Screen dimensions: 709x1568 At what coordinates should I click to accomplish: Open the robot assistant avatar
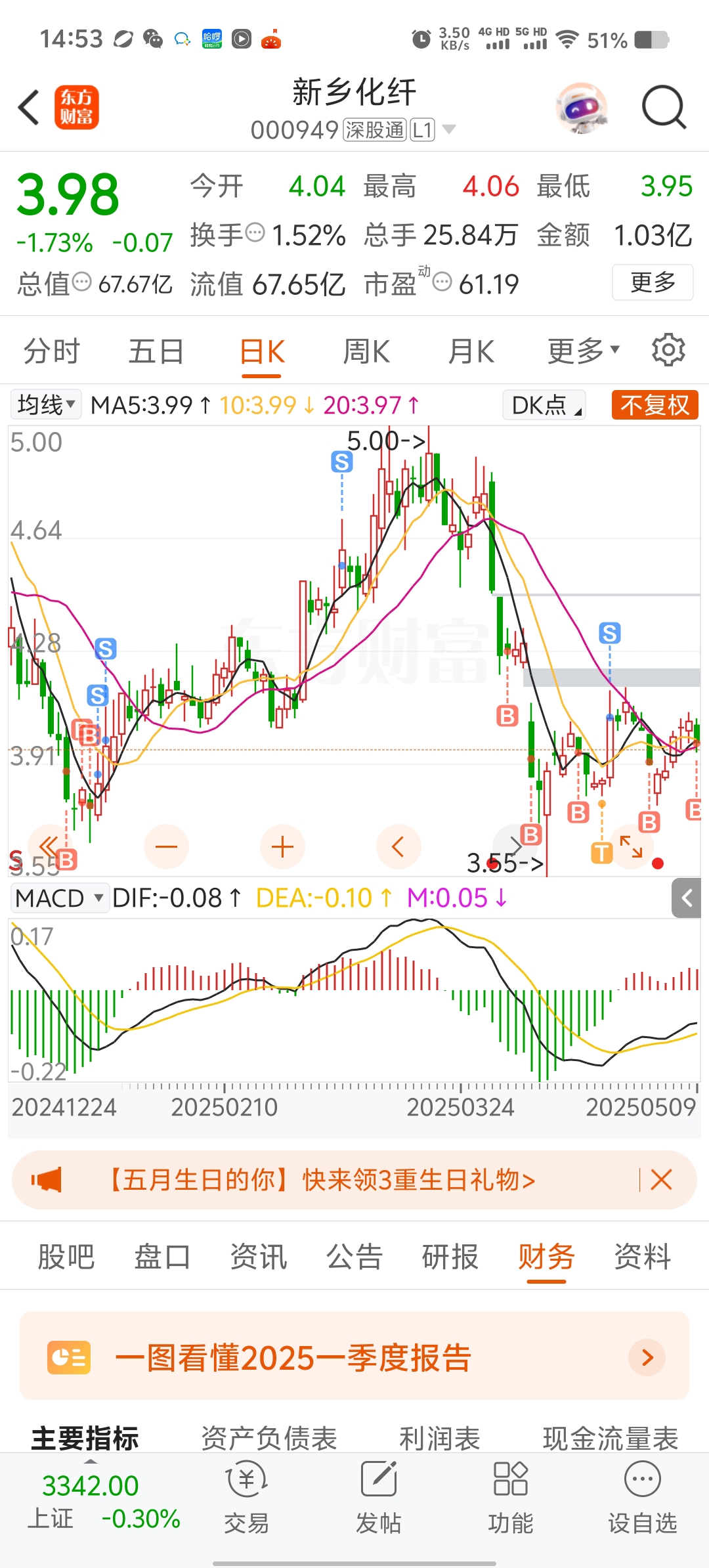pyautogui.click(x=581, y=107)
